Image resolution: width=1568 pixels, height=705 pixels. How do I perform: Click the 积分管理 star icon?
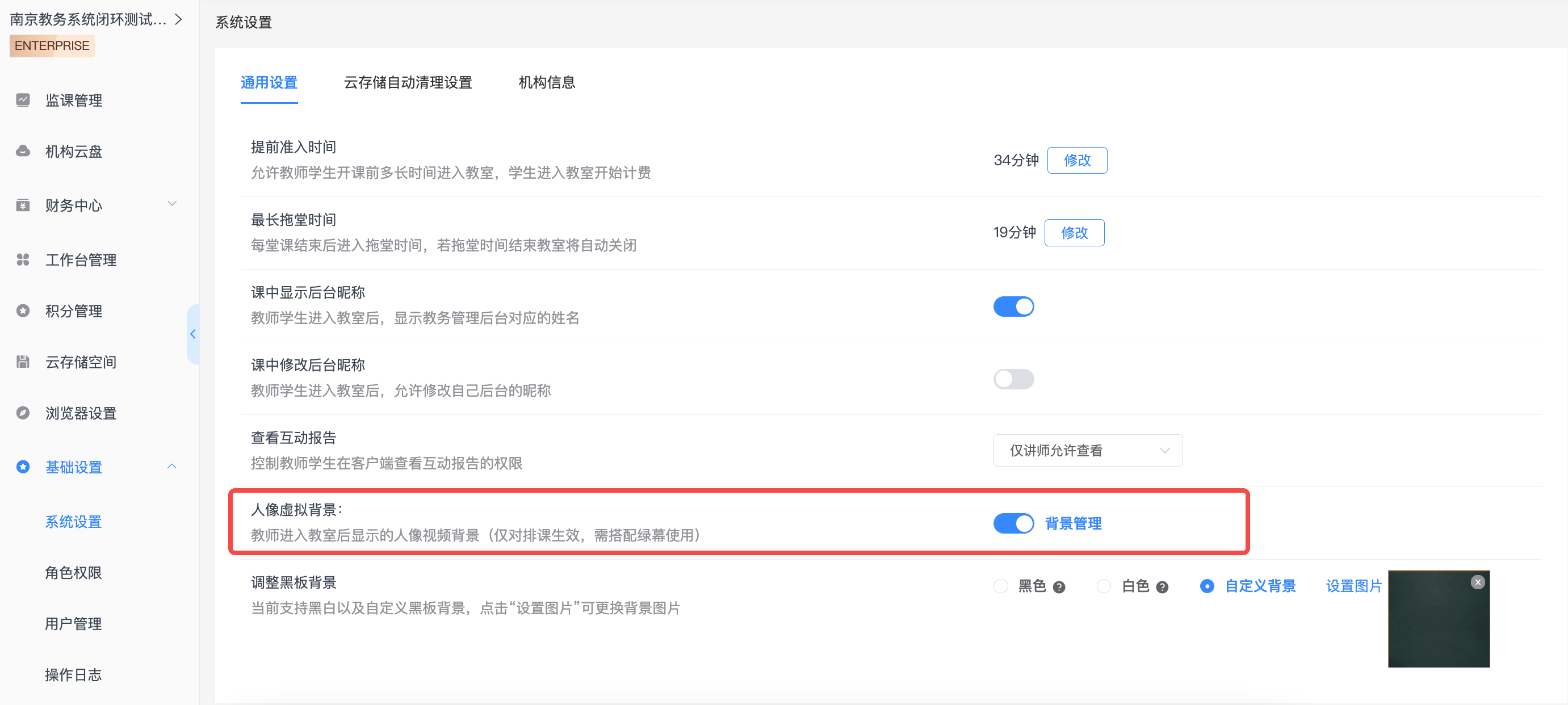click(23, 311)
